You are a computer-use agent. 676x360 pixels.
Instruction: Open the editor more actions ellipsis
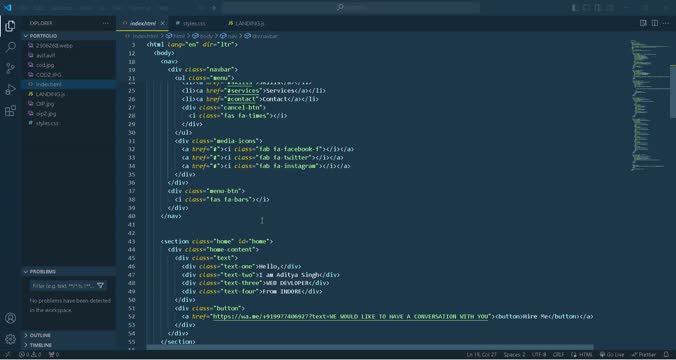tap(666, 23)
